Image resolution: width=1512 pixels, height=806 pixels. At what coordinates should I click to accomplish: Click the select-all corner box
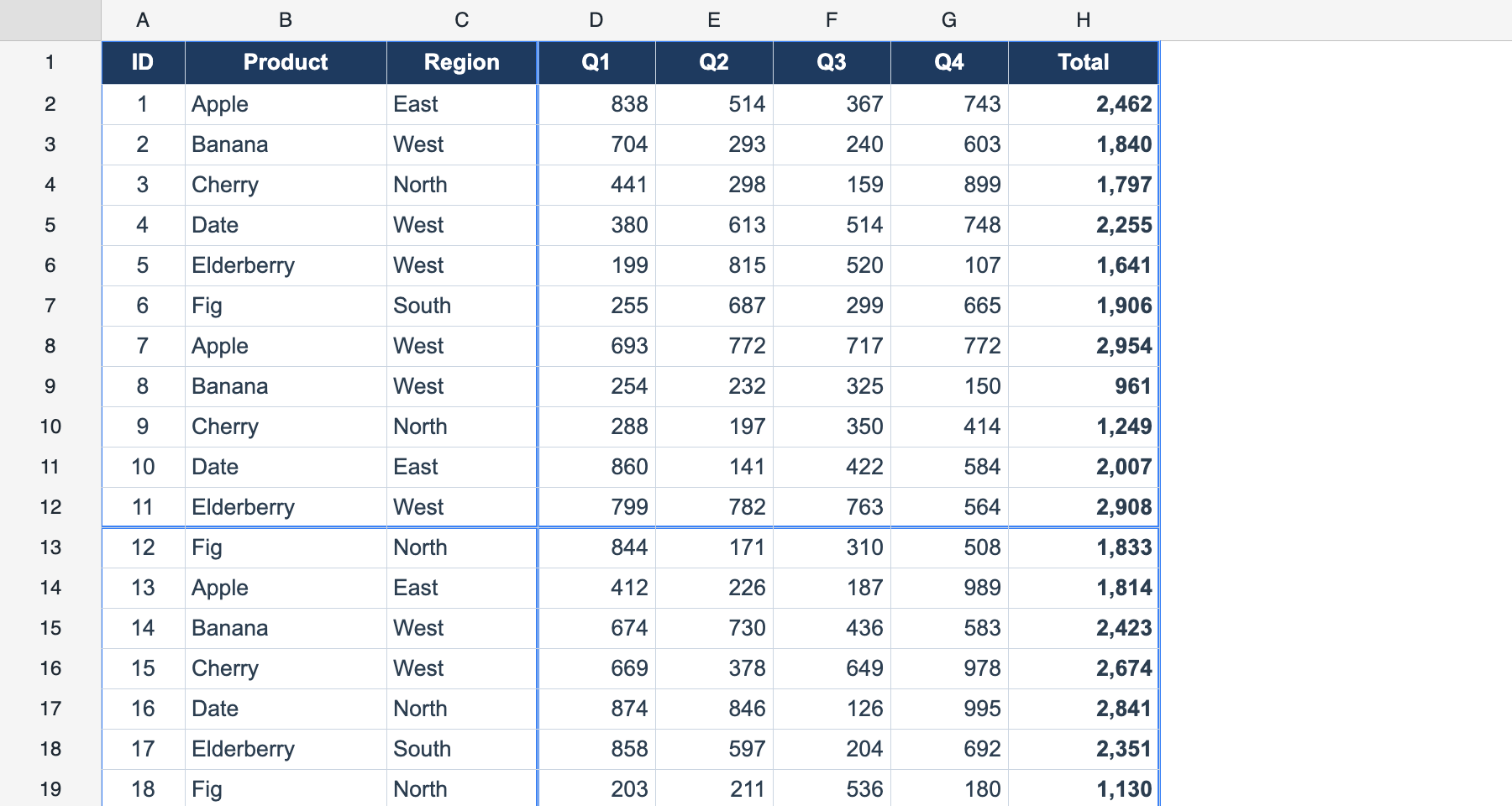click(50, 20)
